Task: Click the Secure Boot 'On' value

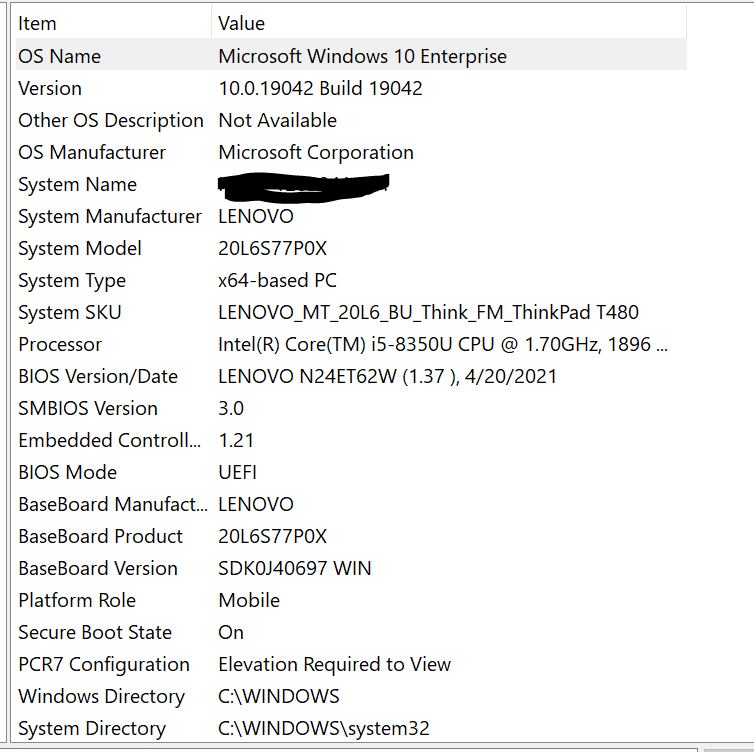Action: point(231,632)
